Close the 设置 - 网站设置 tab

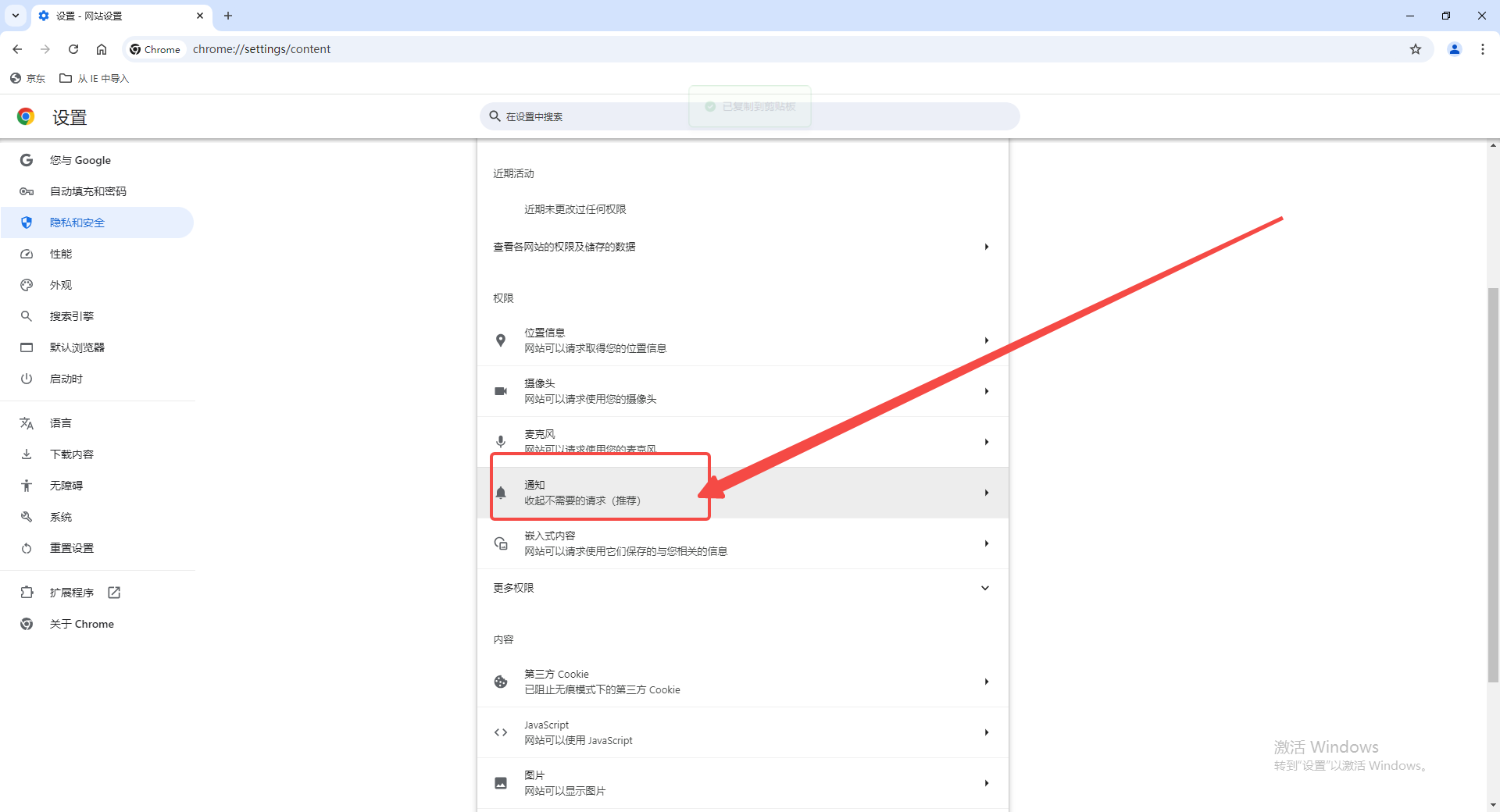(200, 16)
